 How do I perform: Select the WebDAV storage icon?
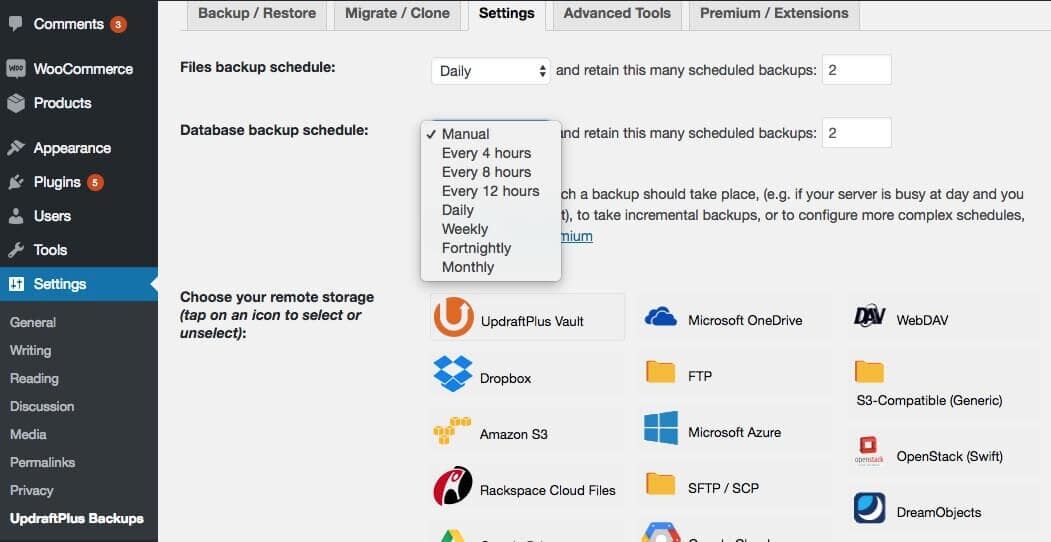pos(870,317)
